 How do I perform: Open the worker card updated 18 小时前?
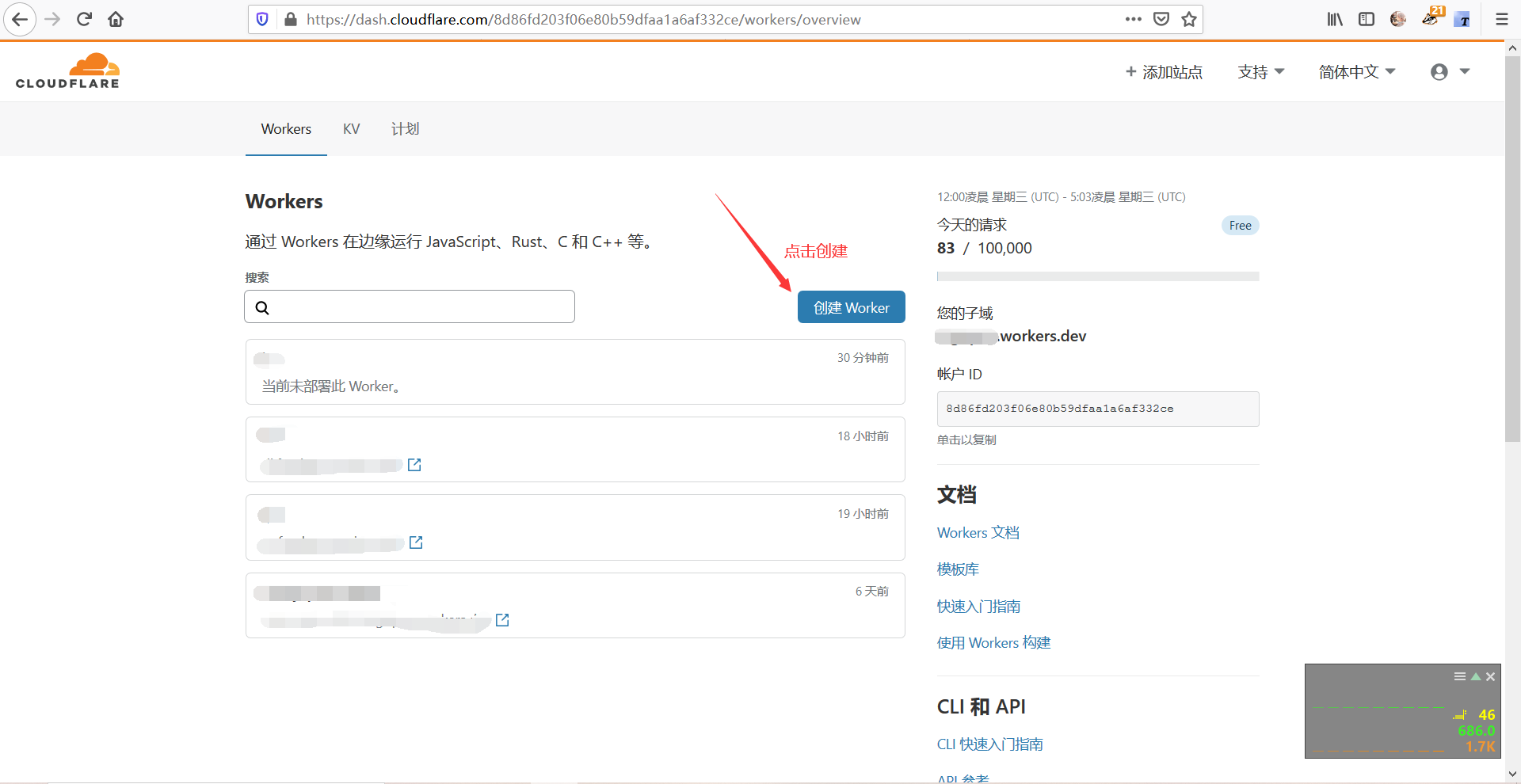tap(575, 450)
